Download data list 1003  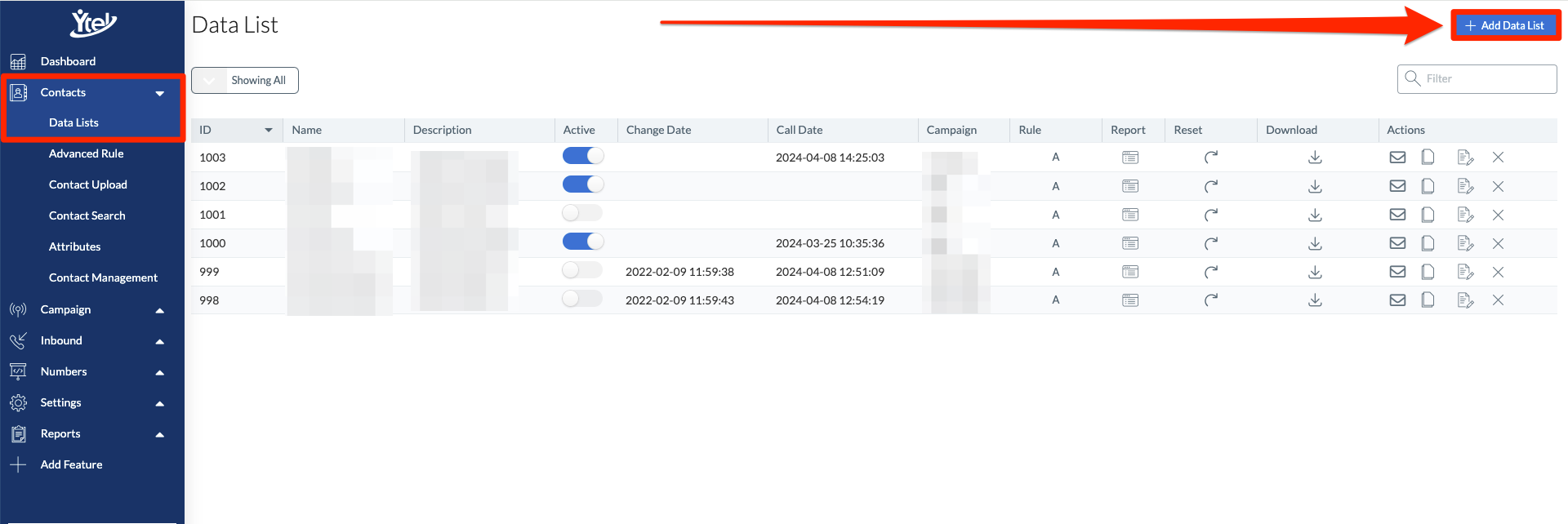tap(1315, 158)
